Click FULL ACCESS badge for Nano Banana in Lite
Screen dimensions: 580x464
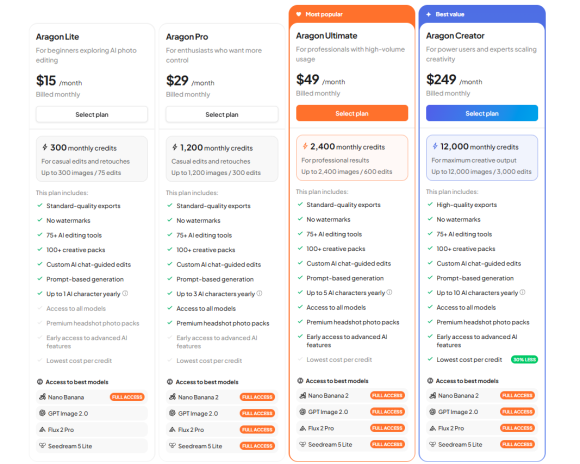click(127, 397)
